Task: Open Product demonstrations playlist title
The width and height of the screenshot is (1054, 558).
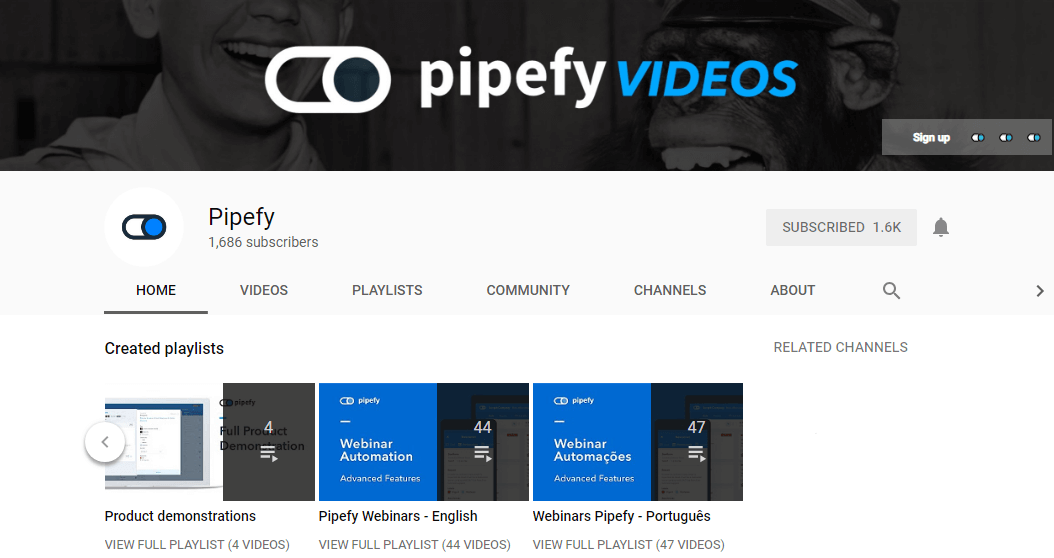Action: point(180,516)
